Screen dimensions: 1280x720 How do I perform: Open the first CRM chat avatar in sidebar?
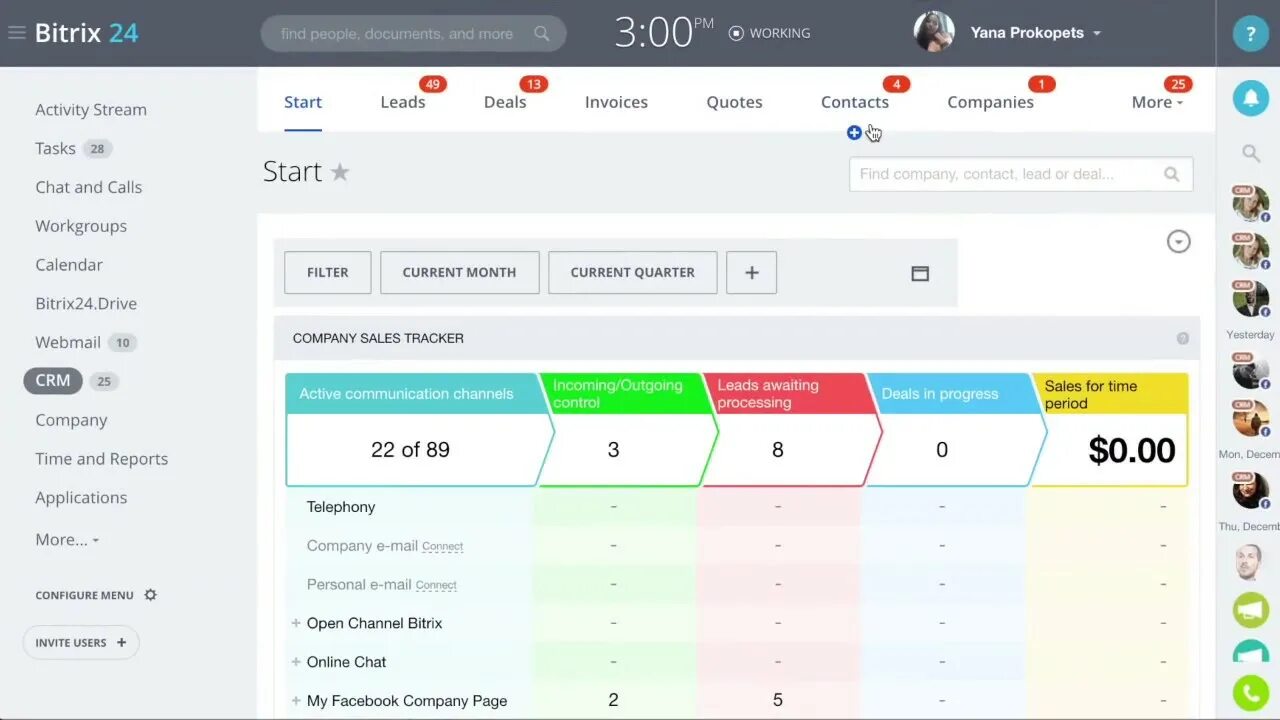point(1250,204)
